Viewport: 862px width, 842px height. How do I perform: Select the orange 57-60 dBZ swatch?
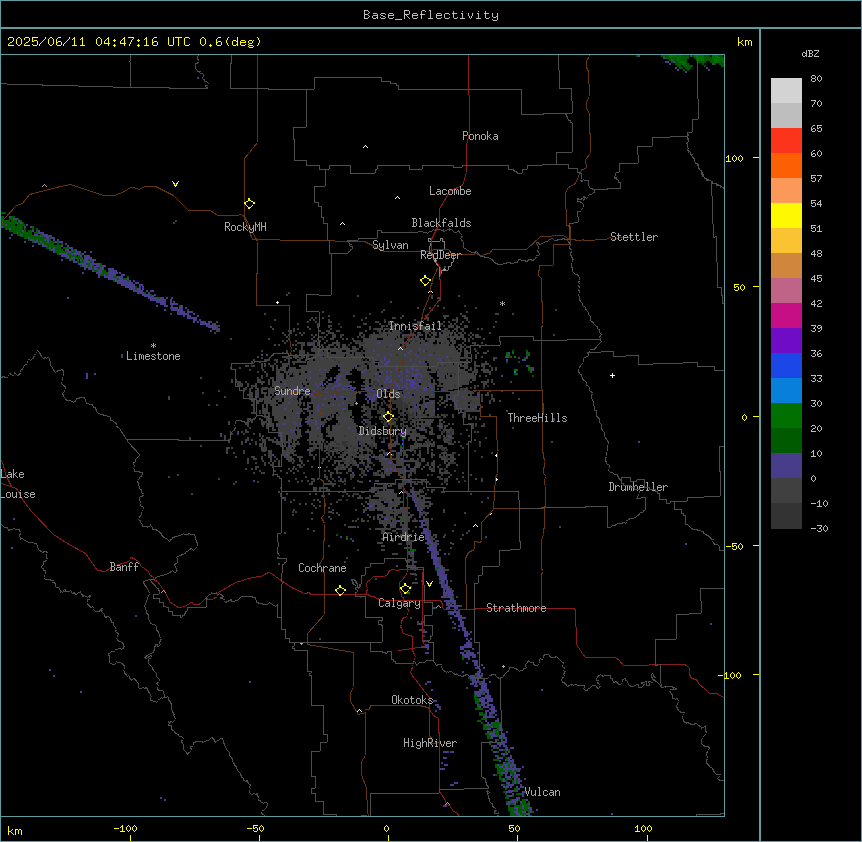(786, 165)
